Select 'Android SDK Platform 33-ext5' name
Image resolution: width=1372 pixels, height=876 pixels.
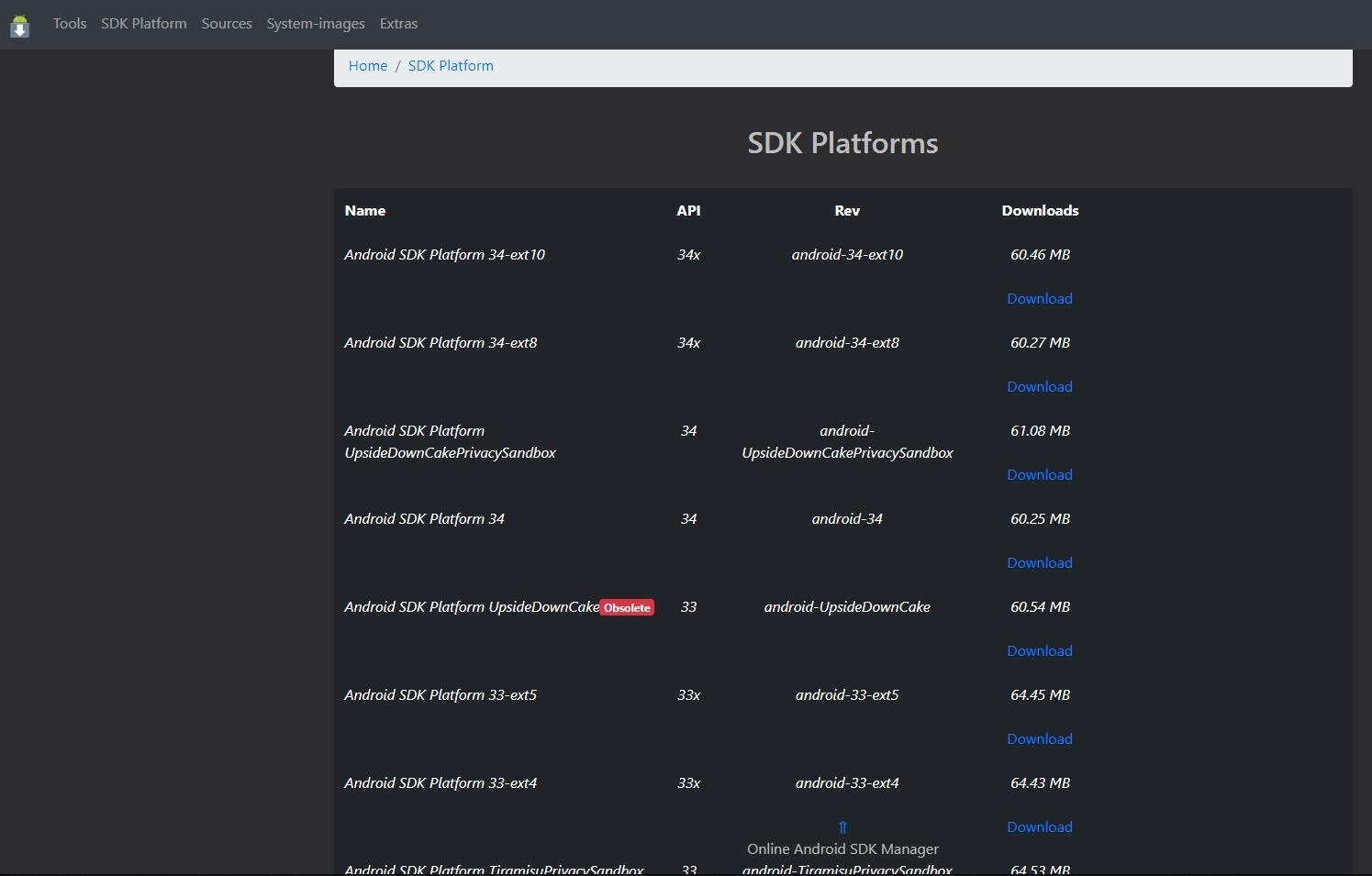441,695
